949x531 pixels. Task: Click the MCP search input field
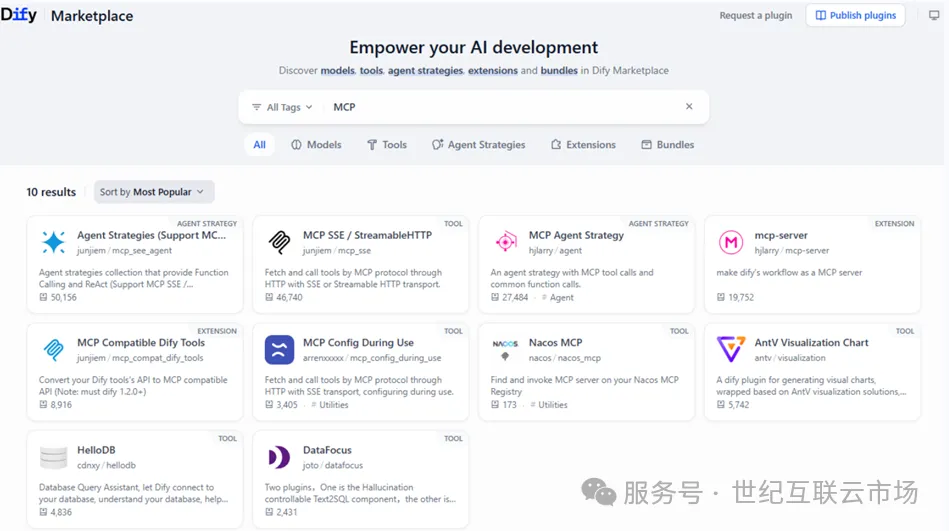[500, 107]
